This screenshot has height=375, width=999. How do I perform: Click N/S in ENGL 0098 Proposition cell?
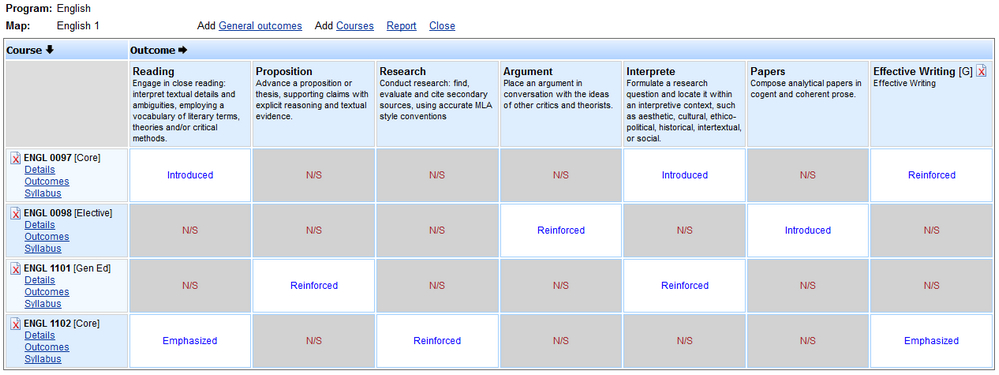click(314, 230)
